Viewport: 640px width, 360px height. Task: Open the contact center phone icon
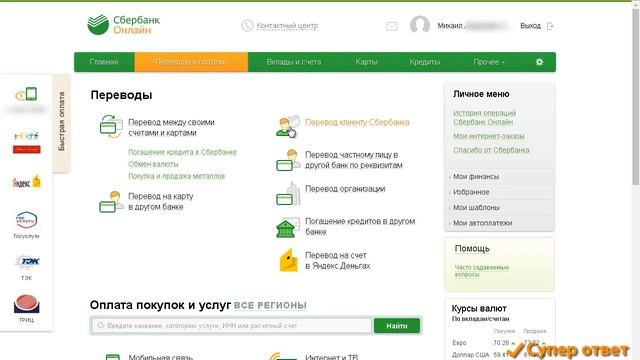click(x=247, y=26)
